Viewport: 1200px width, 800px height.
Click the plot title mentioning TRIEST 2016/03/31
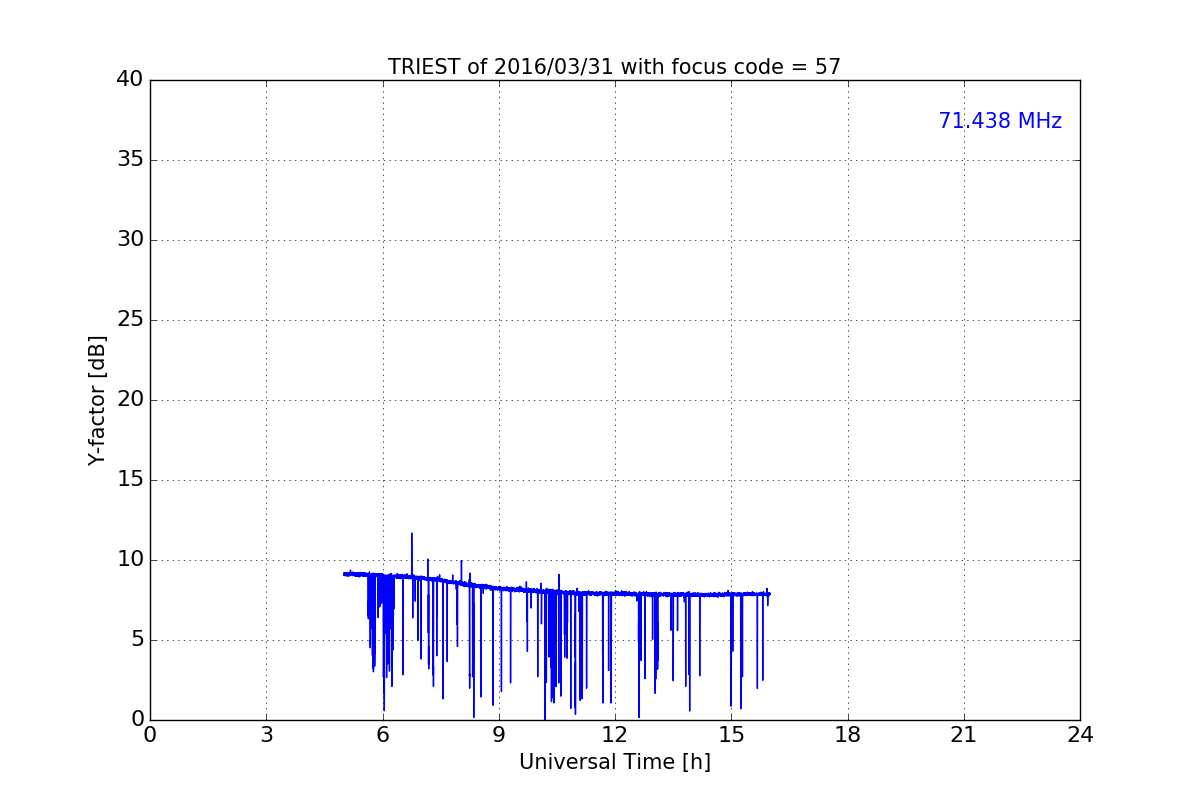tap(614, 67)
